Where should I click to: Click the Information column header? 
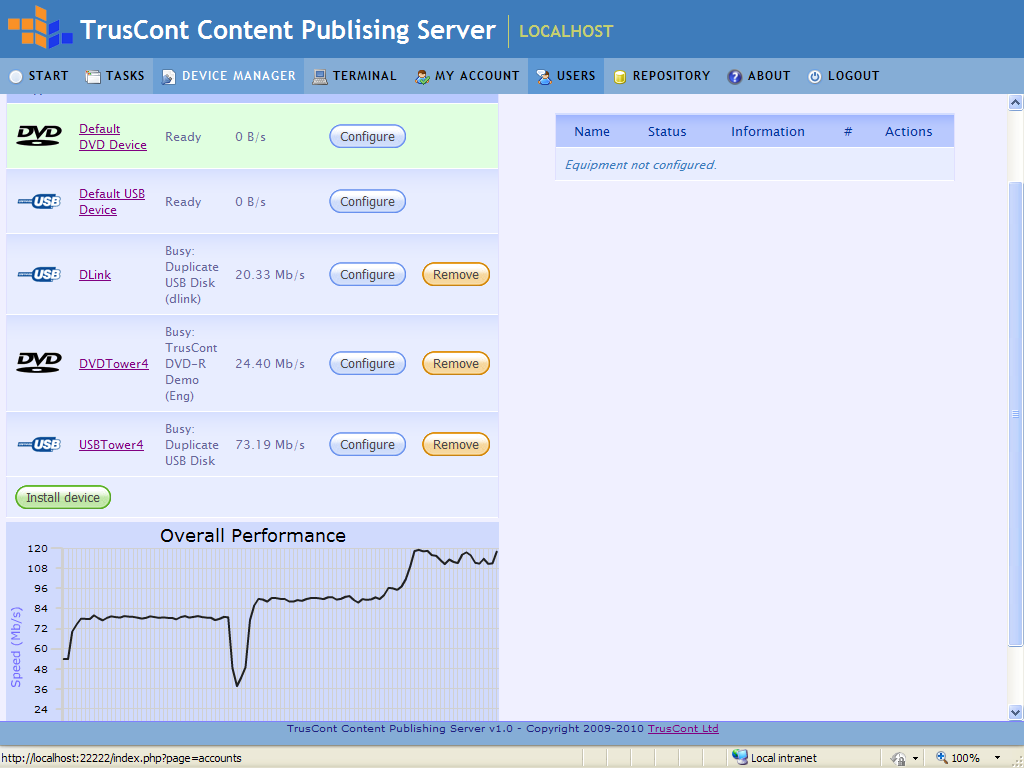(x=767, y=131)
